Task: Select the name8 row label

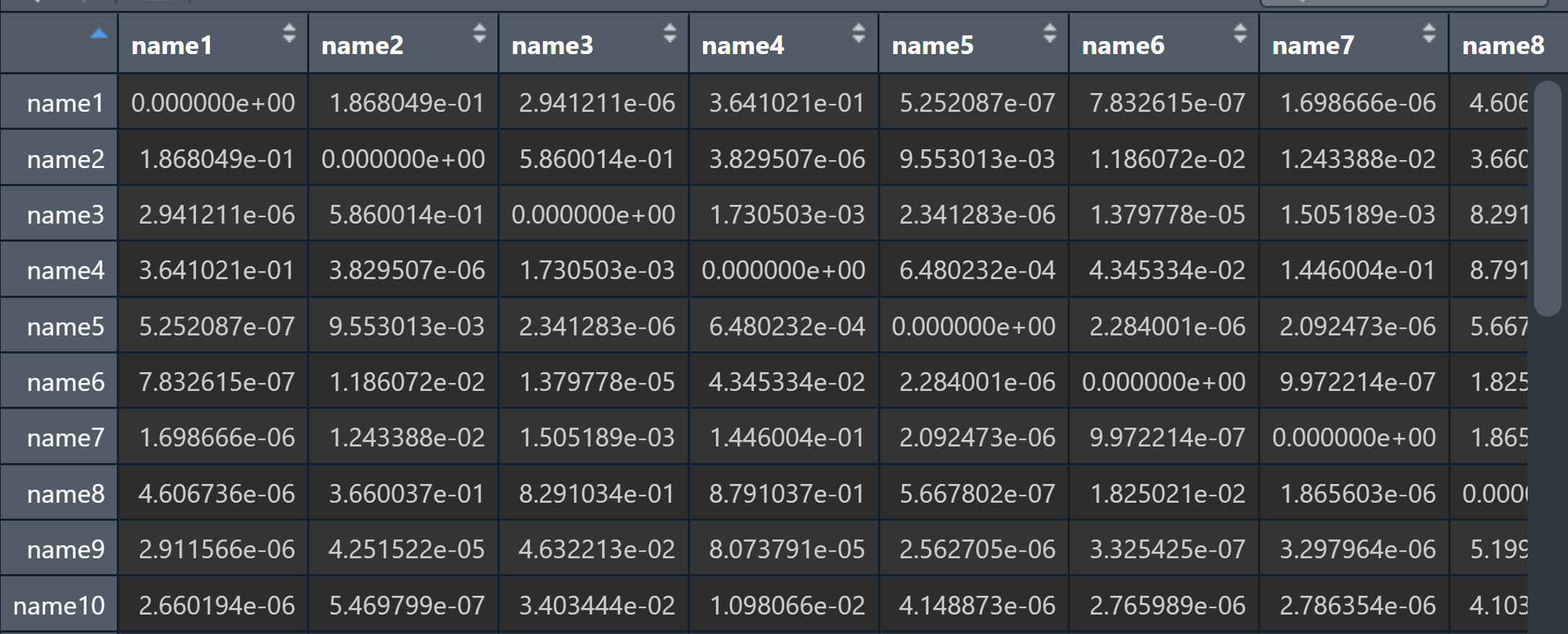Action: click(66, 494)
